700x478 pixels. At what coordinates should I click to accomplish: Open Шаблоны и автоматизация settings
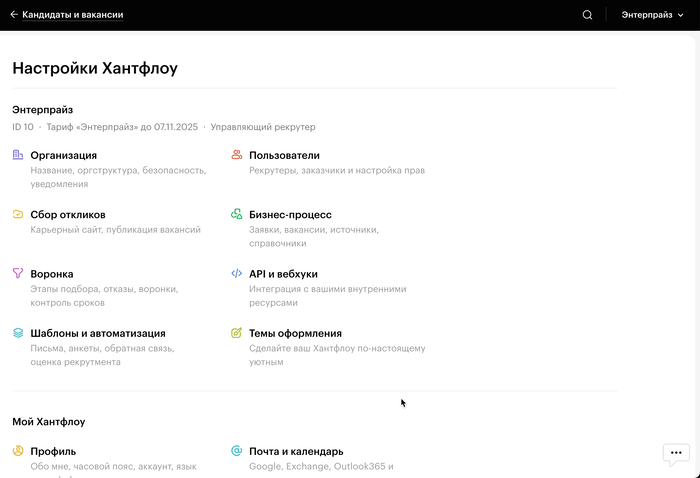tap(98, 333)
